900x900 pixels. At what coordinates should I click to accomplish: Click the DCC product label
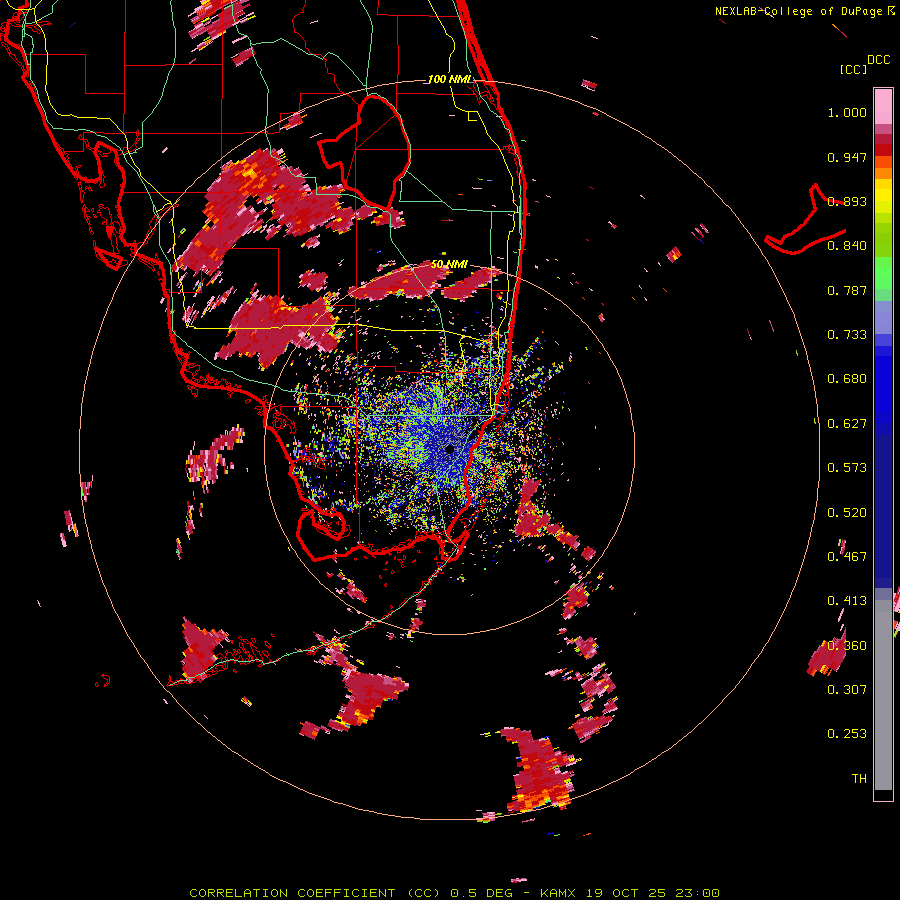[879, 60]
